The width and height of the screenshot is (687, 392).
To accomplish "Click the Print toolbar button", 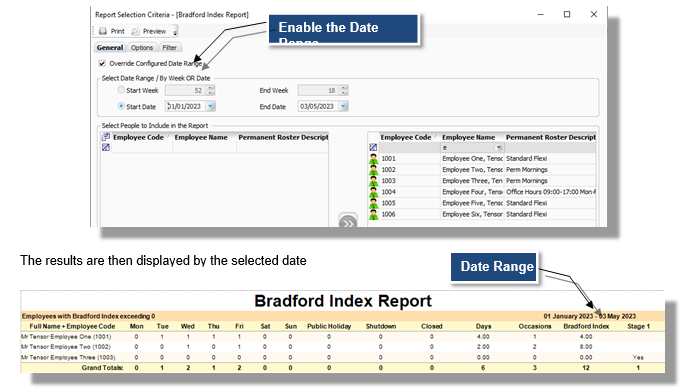I will [112, 31].
